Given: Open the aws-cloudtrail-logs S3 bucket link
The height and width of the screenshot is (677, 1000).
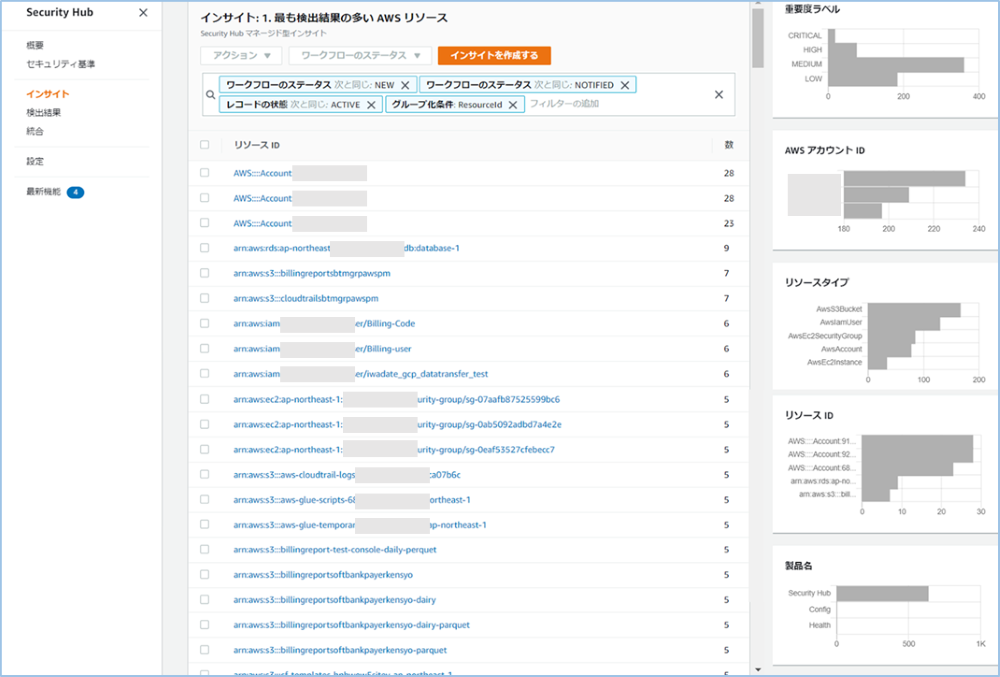Looking at the screenshot, I should pos(347,475).
